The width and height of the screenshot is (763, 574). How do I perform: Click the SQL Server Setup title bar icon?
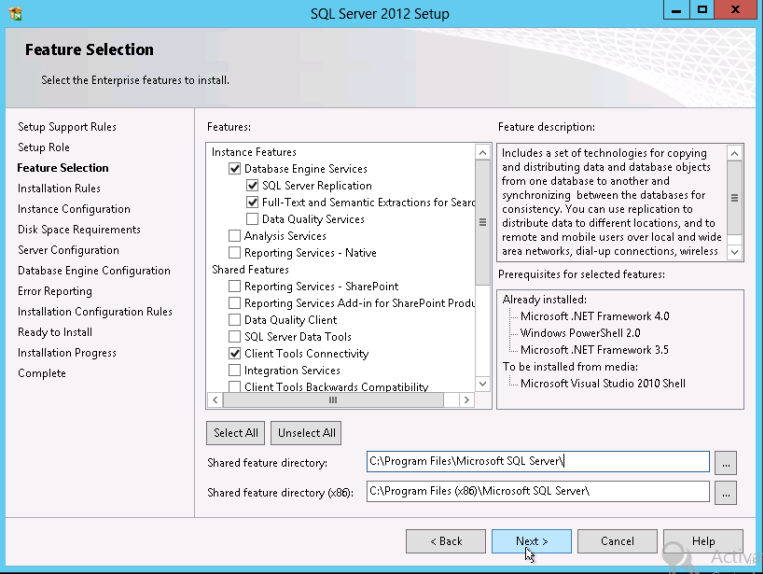[x=15, y=13]
